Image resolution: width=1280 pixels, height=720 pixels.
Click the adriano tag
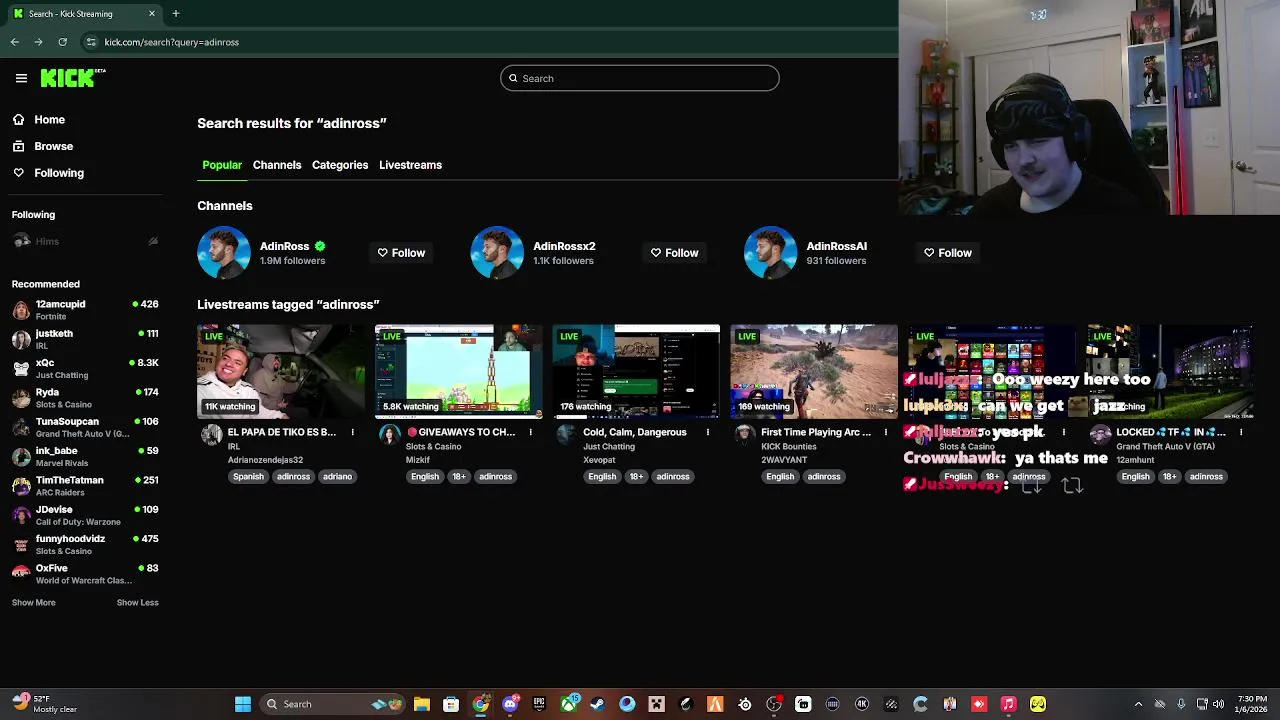337,477
